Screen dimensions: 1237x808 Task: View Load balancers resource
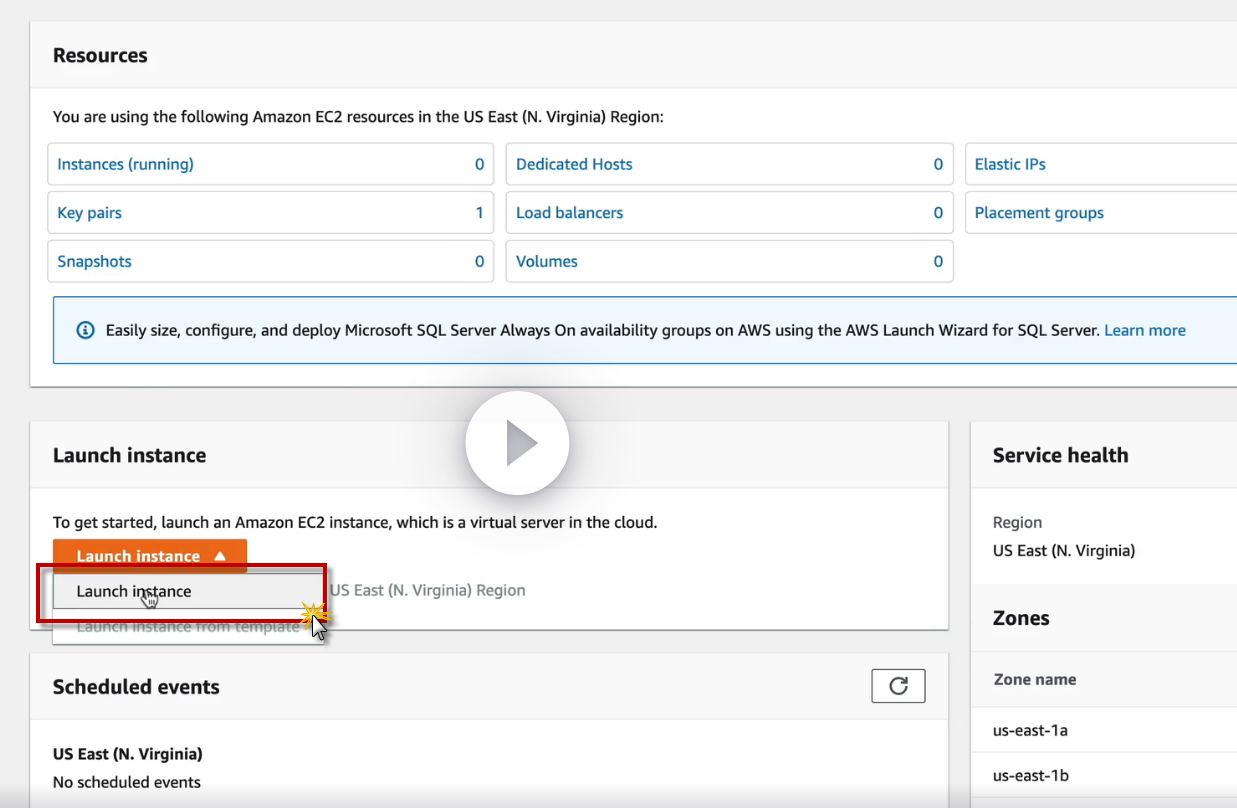[569, 213]
